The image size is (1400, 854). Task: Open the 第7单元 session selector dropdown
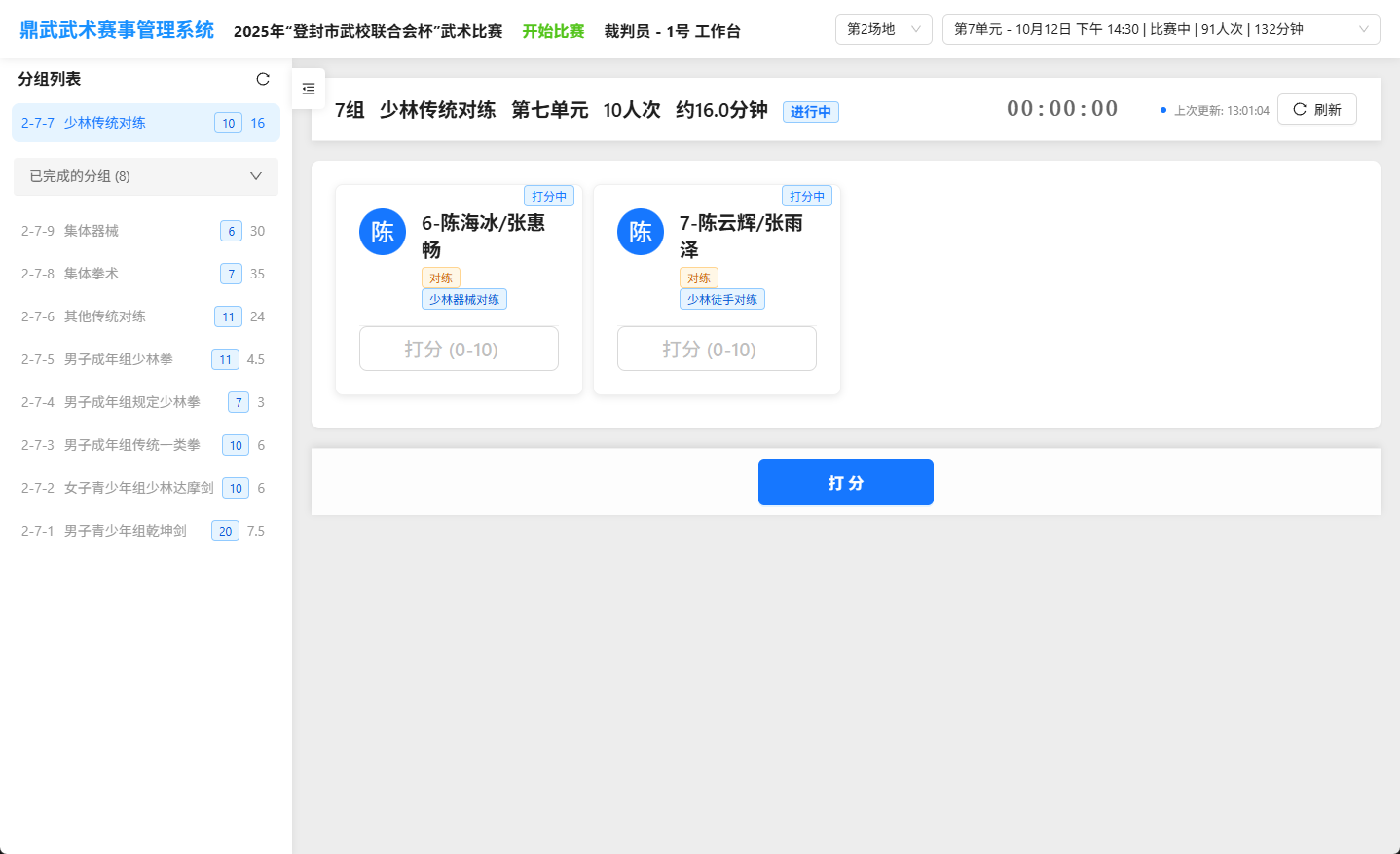(x=1161, y=29)
